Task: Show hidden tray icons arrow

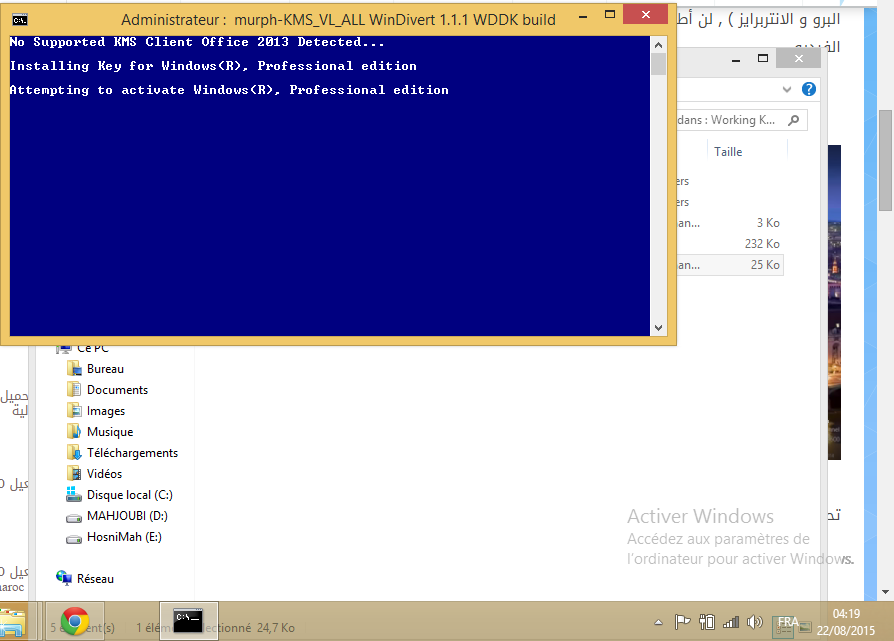Action: 659,622
